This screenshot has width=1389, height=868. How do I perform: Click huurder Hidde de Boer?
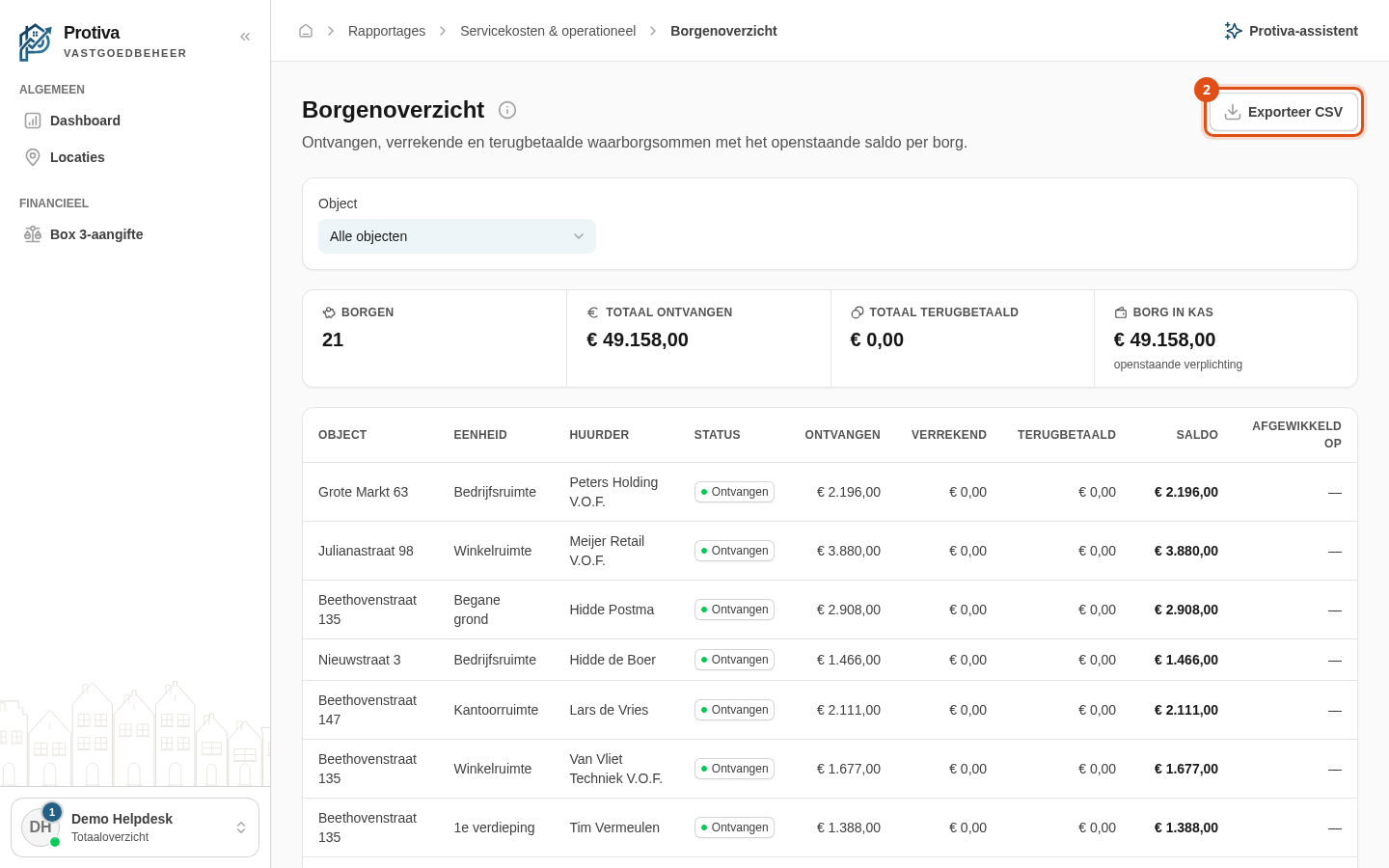click(x=613, y=660)
